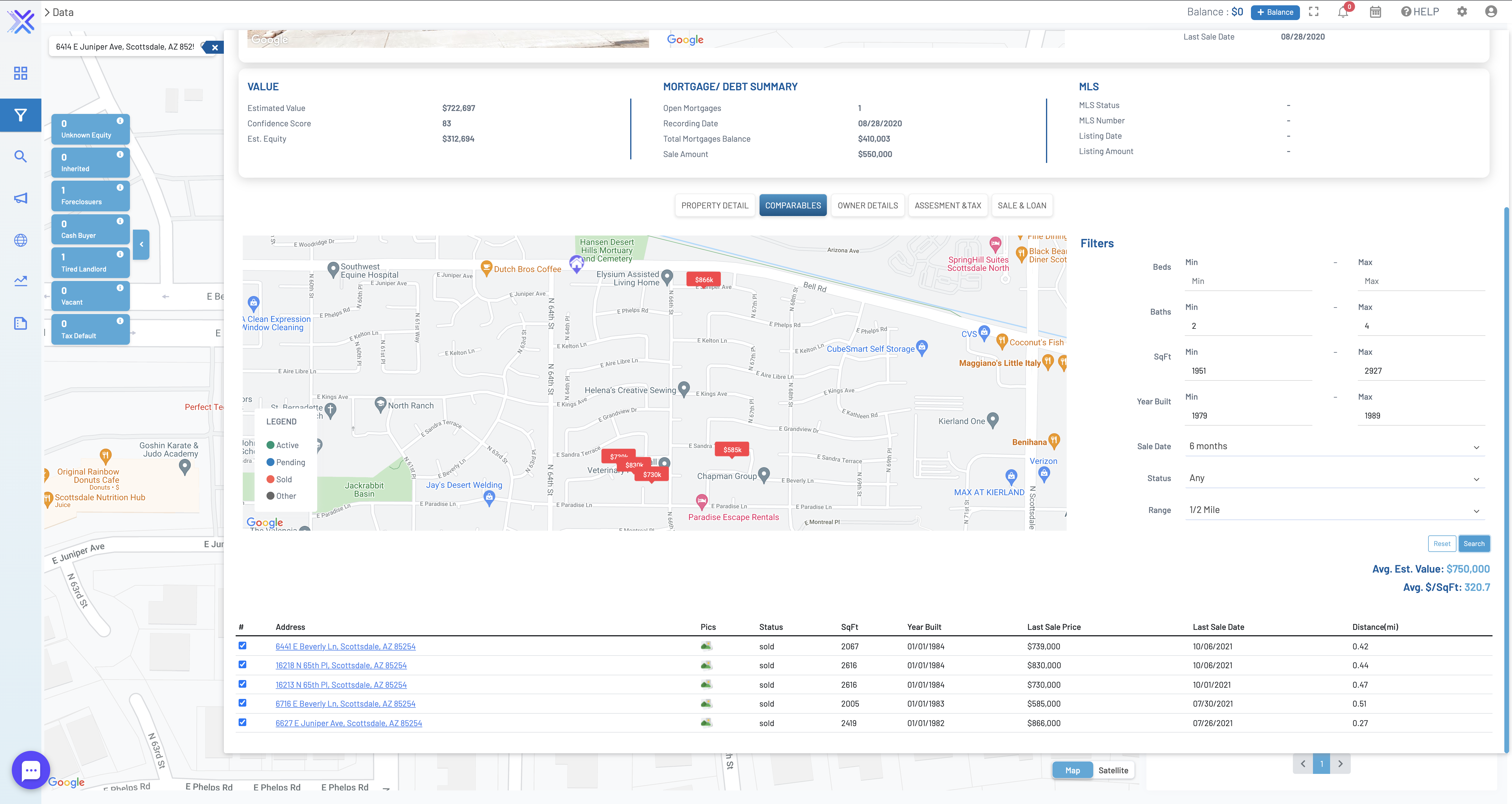Open the Sale Date dropdown
1512x804 pixels.
click(1335, 446)
